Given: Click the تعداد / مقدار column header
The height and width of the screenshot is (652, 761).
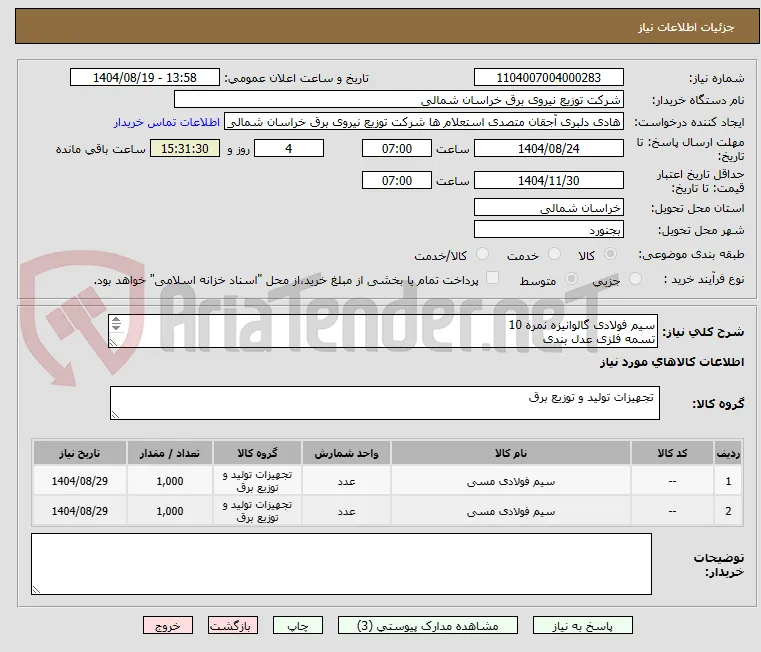Looking at the screenshot, I should (169, 453).
